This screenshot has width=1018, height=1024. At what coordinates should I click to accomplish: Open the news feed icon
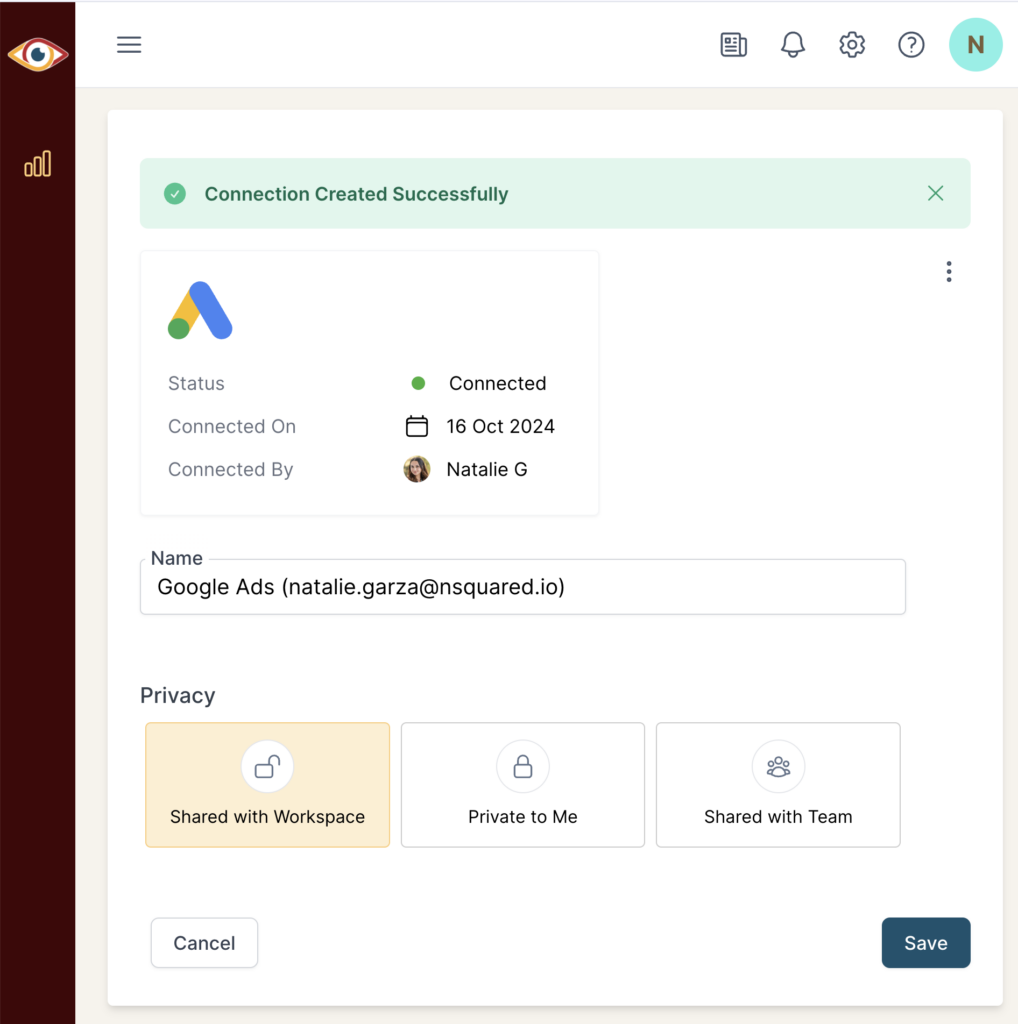coord(733,45)
